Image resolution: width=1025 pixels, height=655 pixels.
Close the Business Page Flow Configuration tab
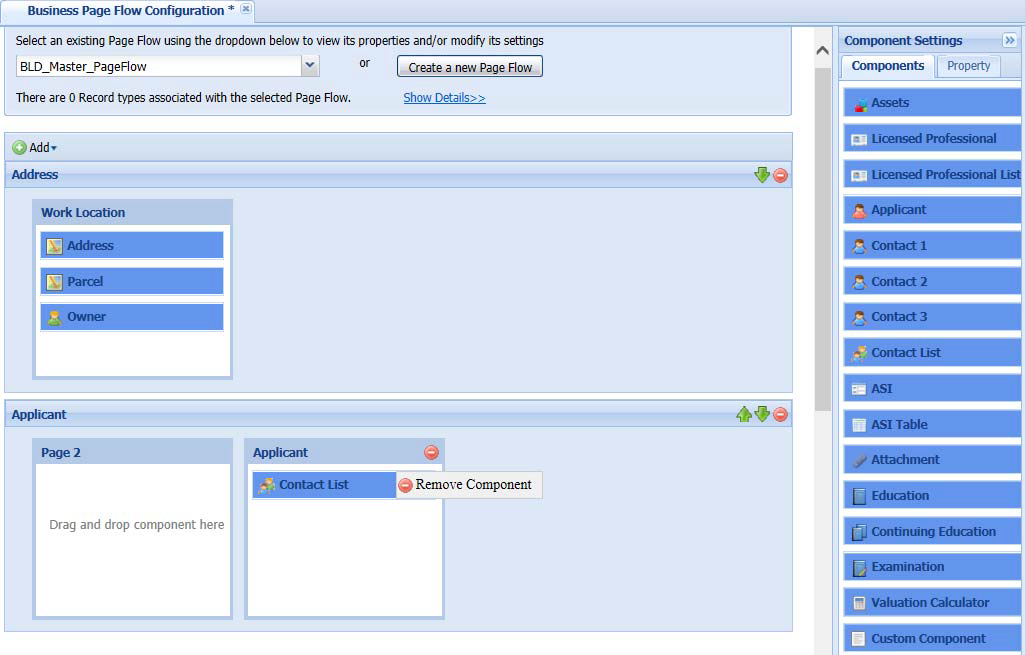pos(246,9)
